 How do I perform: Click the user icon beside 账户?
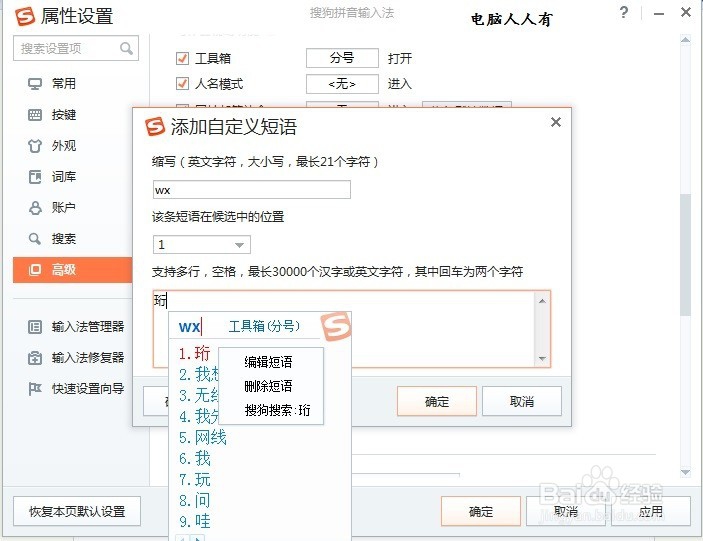35,208
